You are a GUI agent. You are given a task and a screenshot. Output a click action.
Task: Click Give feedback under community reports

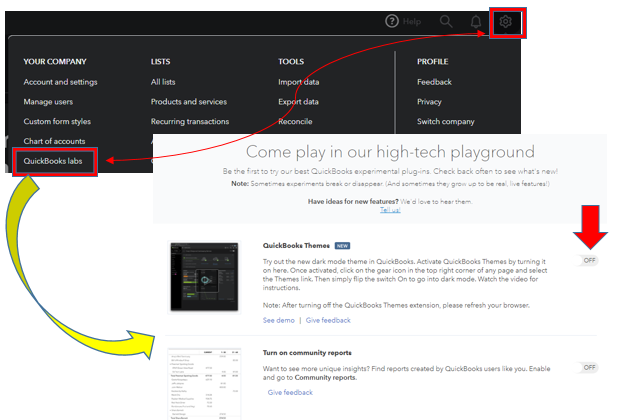(x=290, y=392)
